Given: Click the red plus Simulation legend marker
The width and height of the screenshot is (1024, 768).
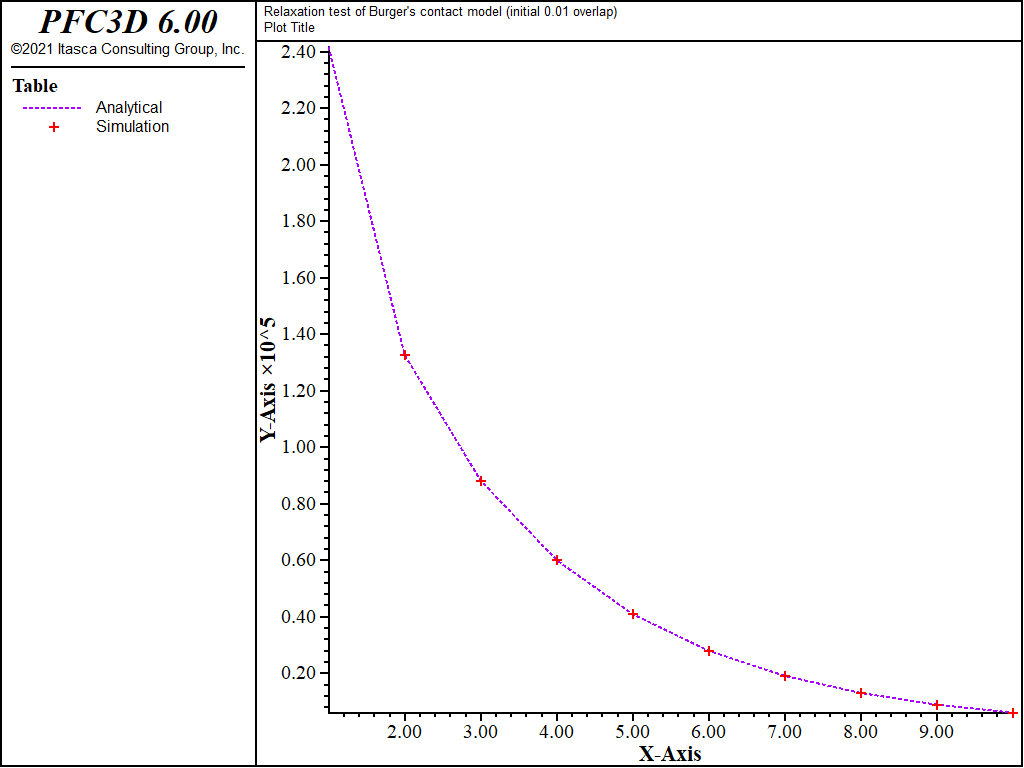Looking at the screenshot, I should coord(54,127).
